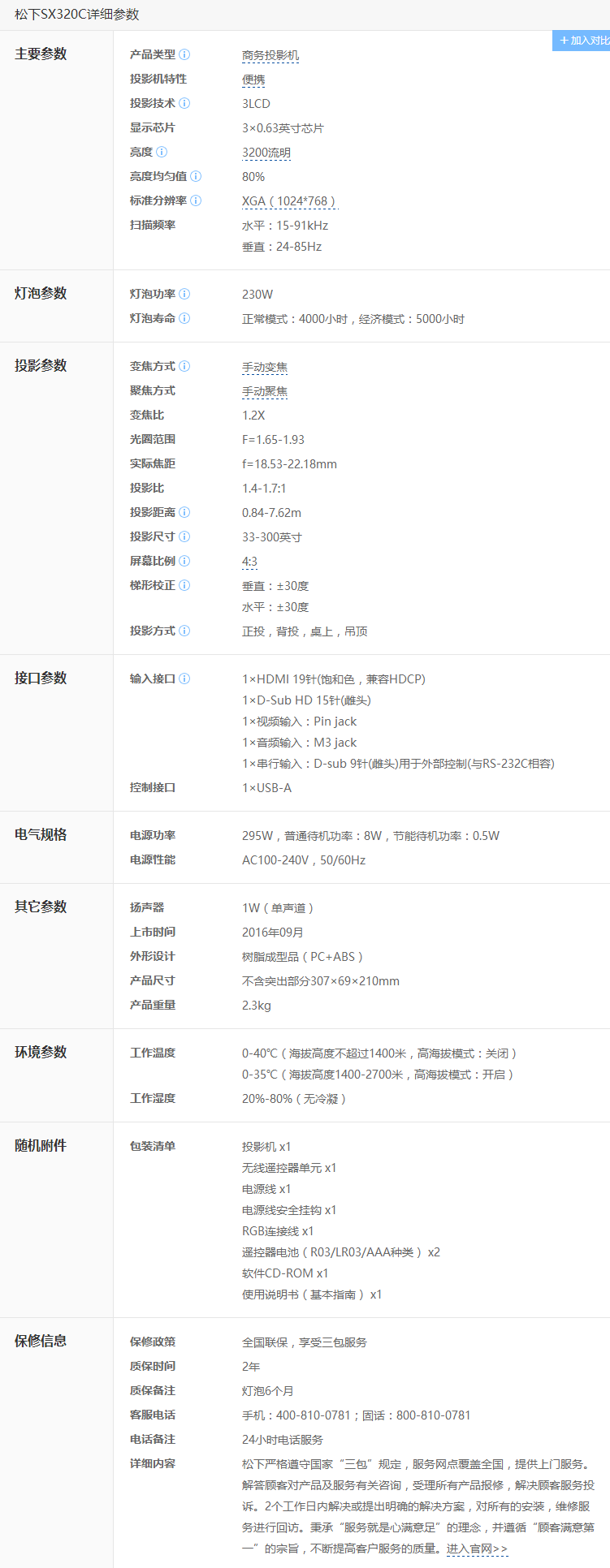Open the 商务投影机 product type link
610x1568 pixels.
pos(270,55)
